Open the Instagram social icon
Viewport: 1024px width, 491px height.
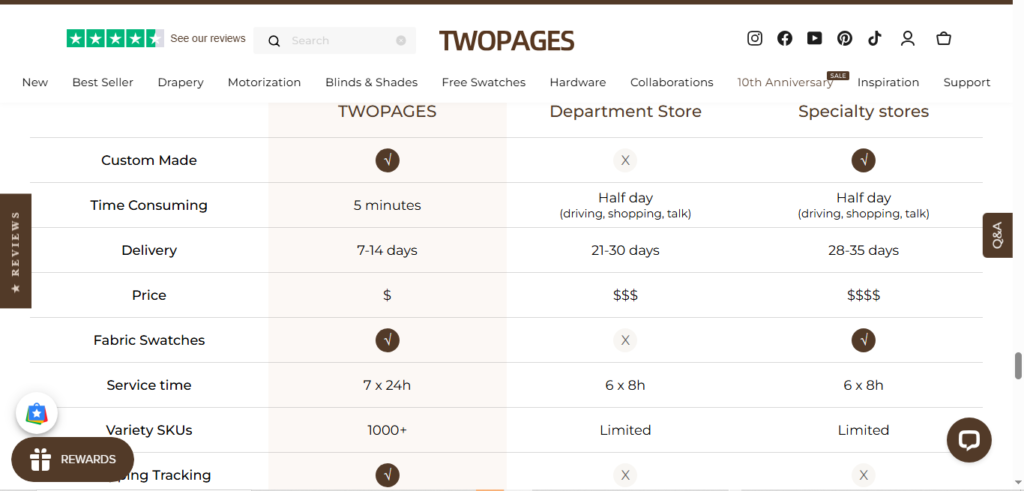754,39
